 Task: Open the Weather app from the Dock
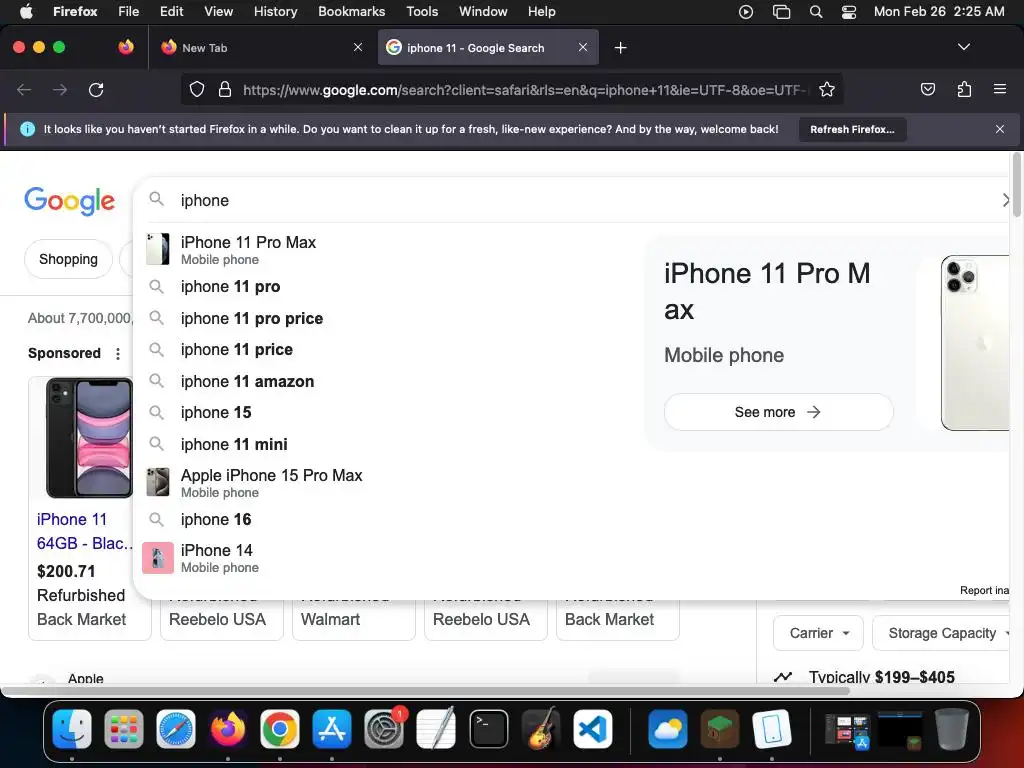[667, 729]
